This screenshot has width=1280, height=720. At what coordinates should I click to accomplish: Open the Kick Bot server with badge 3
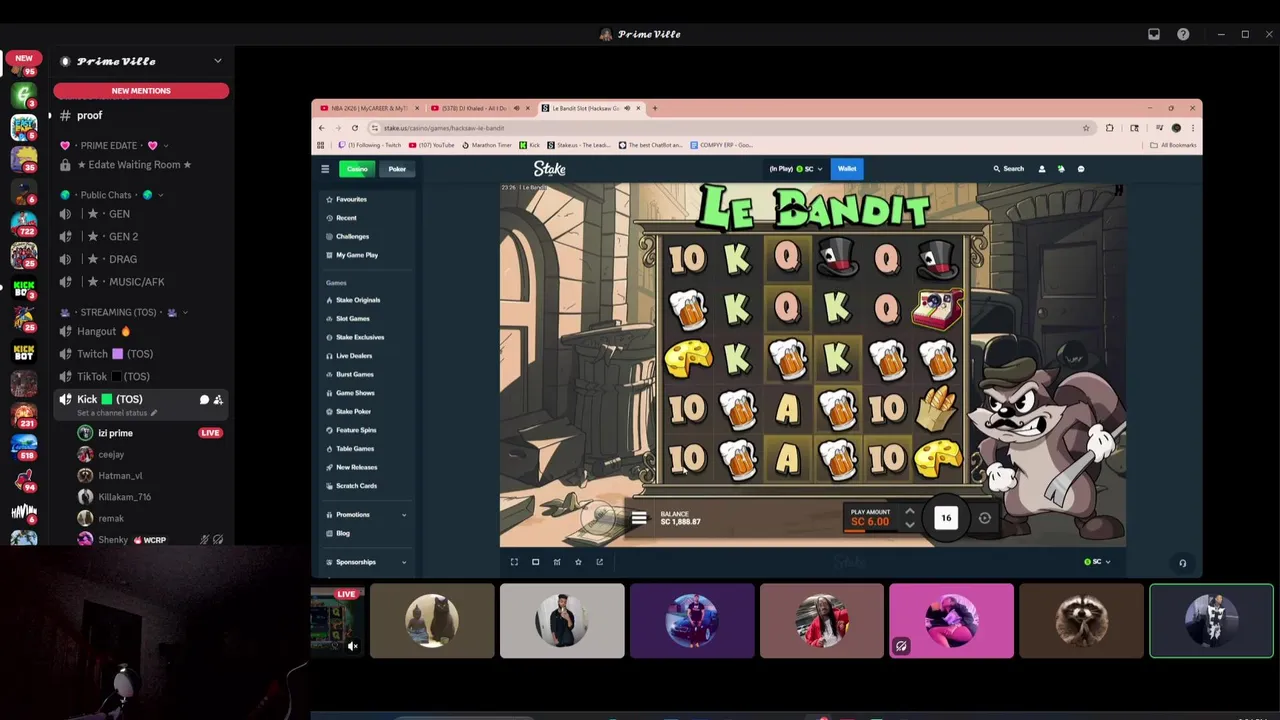click(24, 287)
